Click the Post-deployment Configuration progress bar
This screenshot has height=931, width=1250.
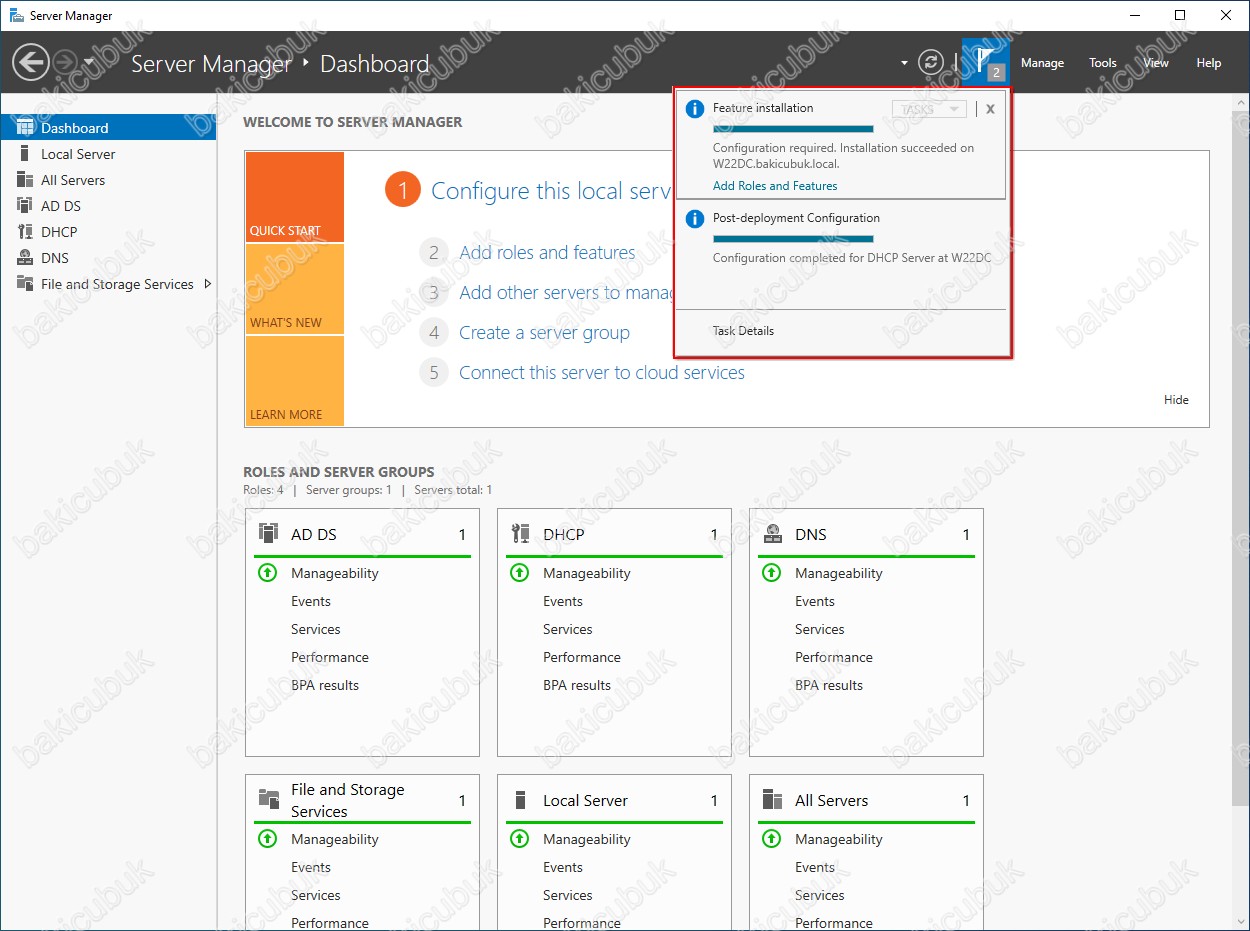(793, 239)
